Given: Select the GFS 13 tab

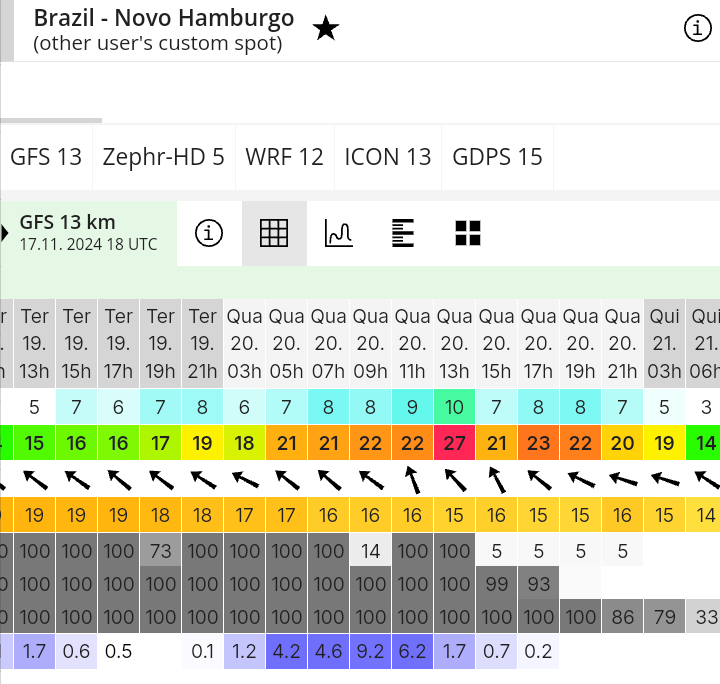Looking at the screenshot, I should click(x=46, y=157).
